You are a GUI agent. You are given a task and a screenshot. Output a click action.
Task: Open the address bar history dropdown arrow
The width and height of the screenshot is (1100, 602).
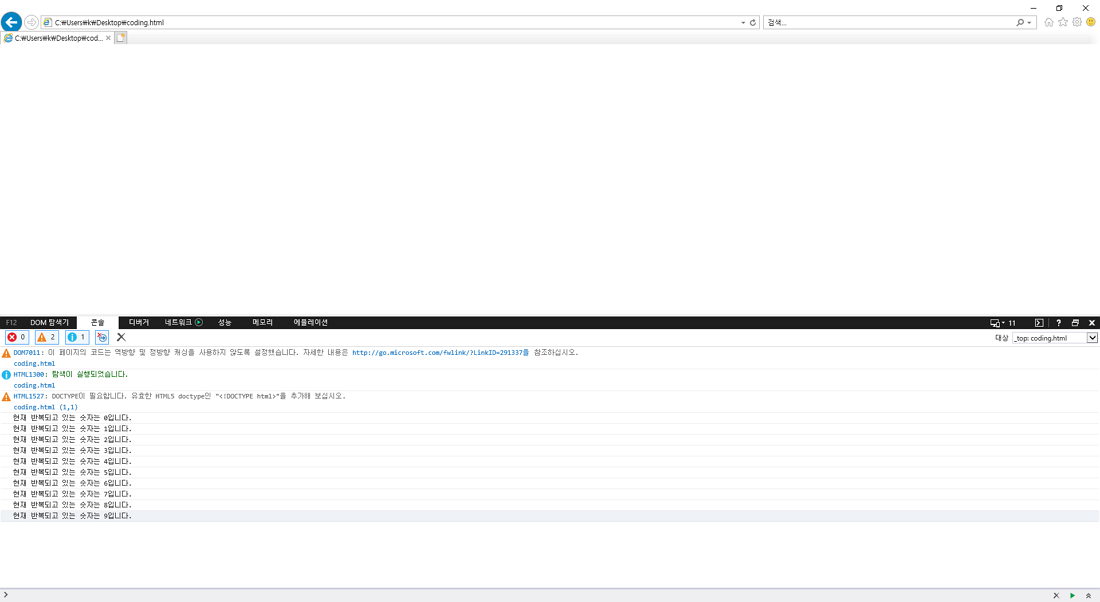tap(743, 22)
